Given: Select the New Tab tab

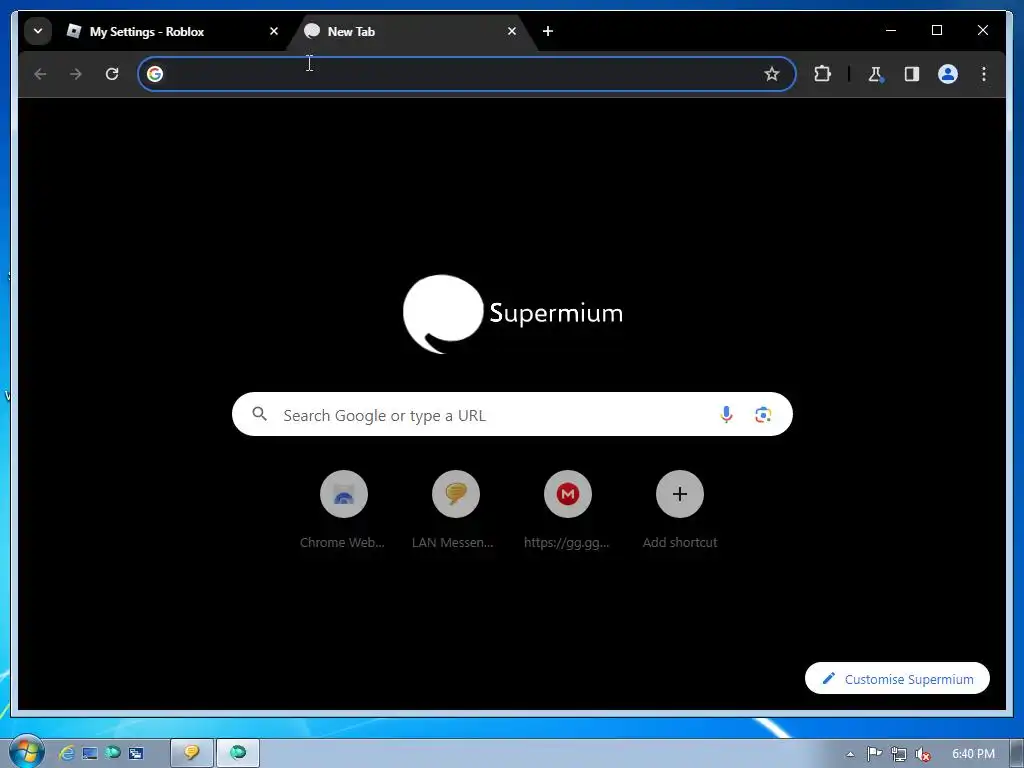Looking at the screenshot, I should pos(411,31).
